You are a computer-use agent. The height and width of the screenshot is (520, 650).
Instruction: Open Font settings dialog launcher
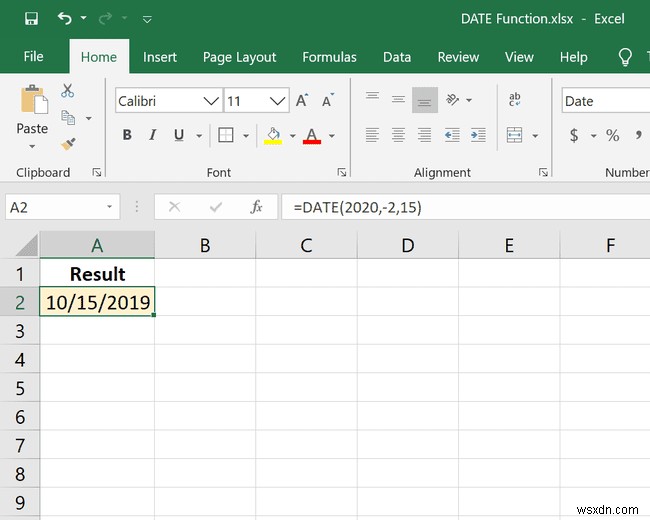(342, 172)
